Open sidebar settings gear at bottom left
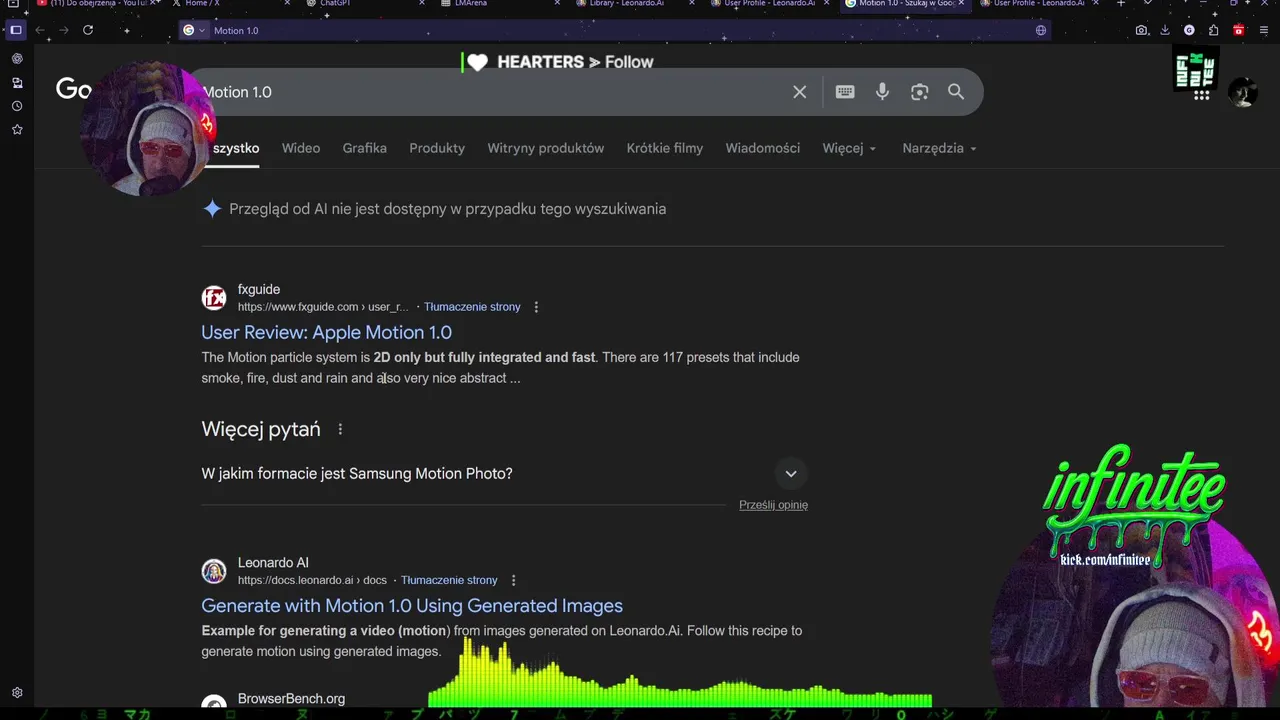 click(x=17, y=692)
